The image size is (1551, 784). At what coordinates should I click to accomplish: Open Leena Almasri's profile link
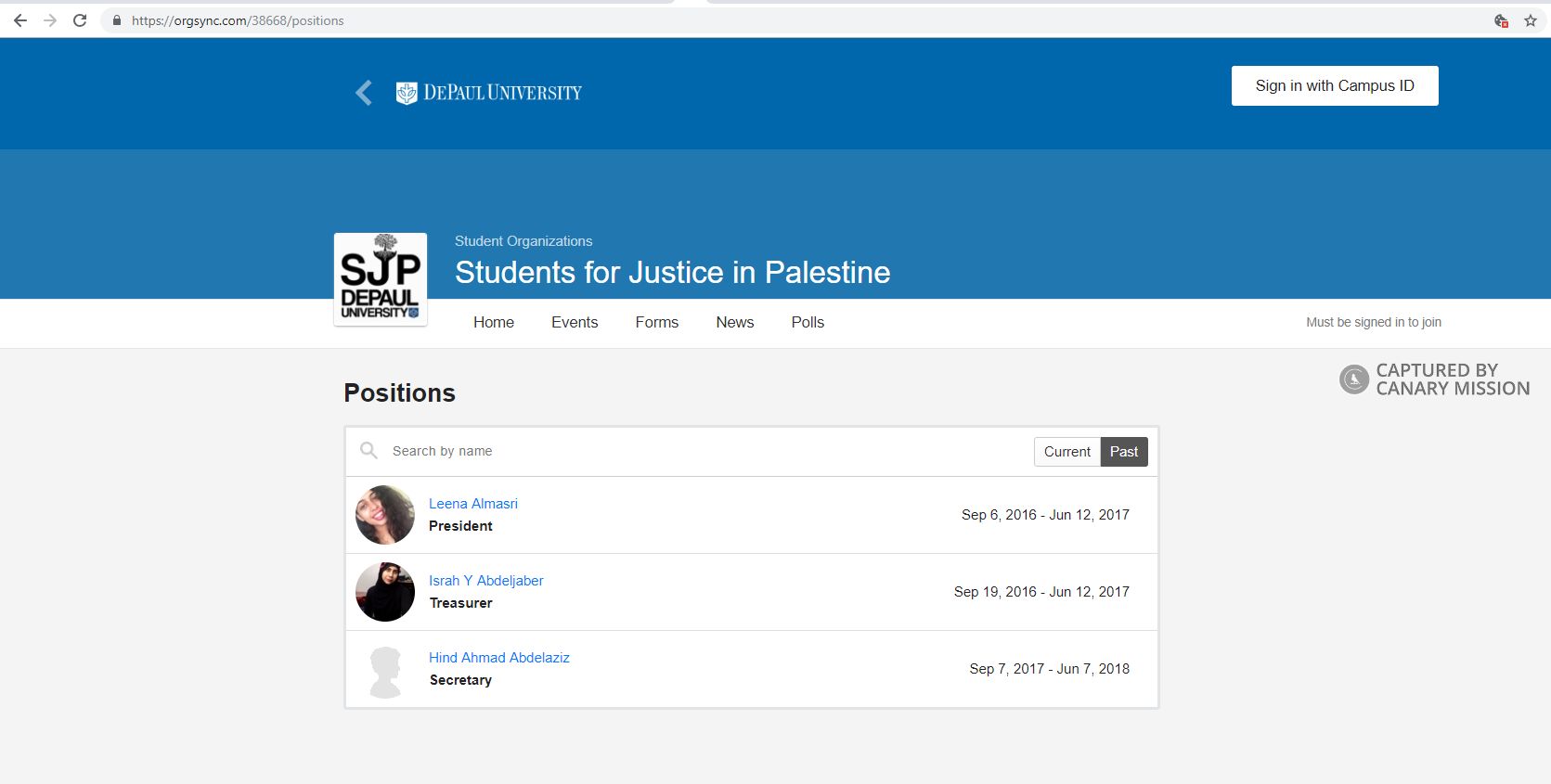point(472,503)
